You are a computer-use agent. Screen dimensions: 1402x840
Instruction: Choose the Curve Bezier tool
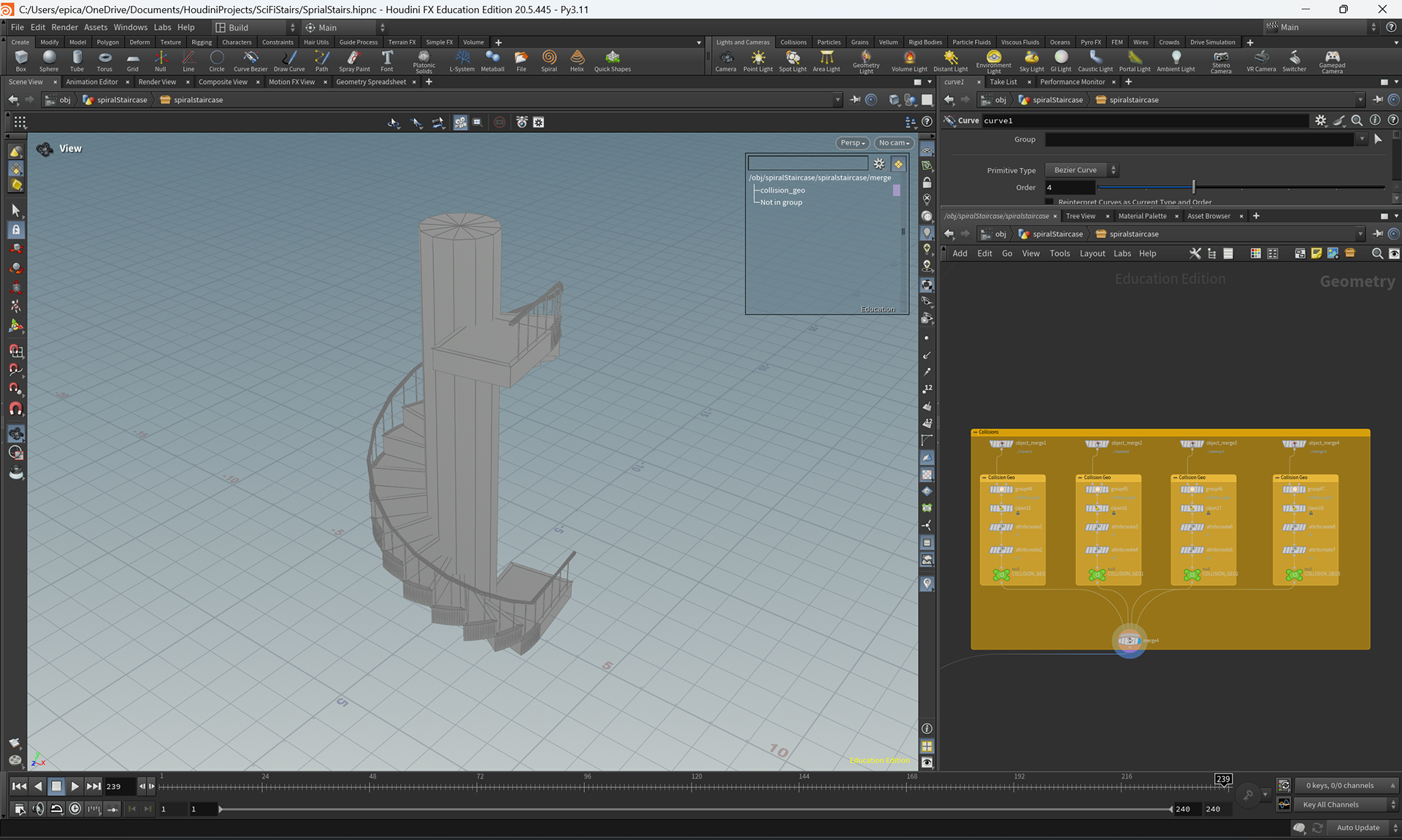point(250,61)
